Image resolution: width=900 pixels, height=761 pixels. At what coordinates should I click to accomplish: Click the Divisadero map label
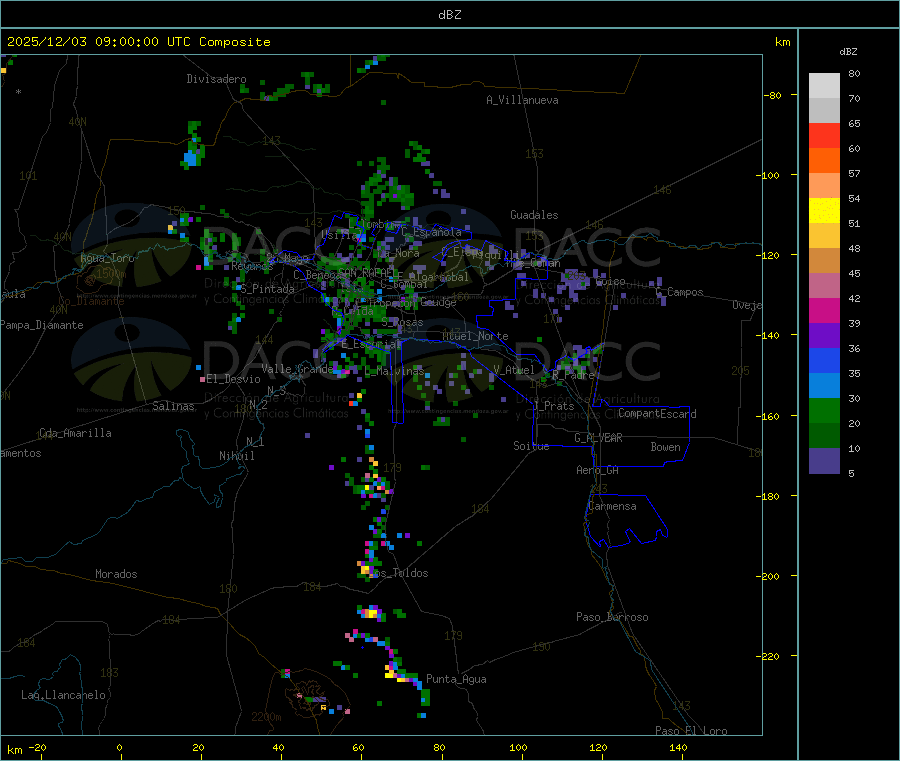click(216, 79)
